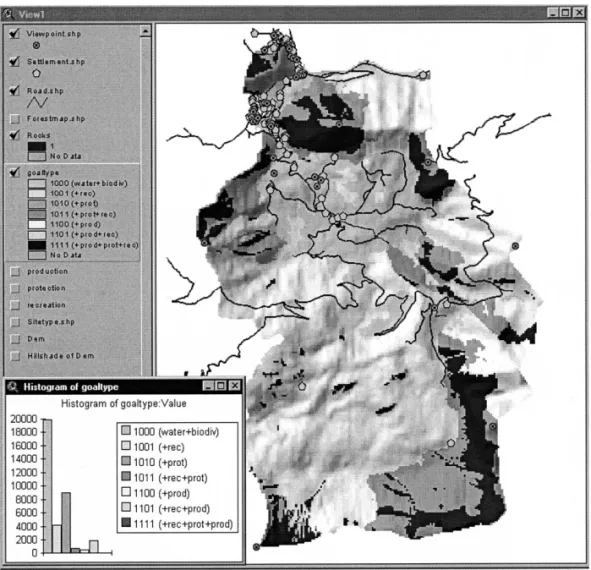The image size is (591, 570).
Task: Click histogram legend entry 1111 (+rec+prot+prod)
Action: (x=177, y=524)
